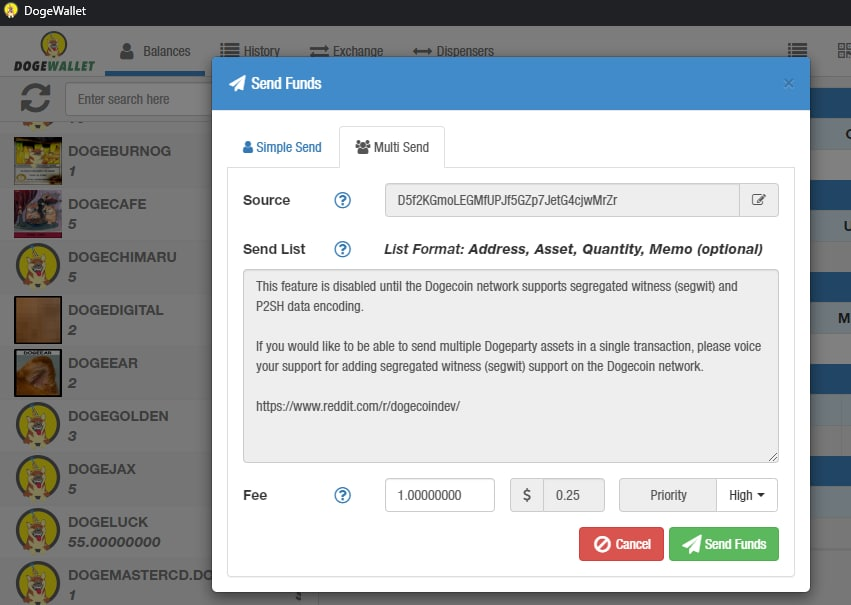Viewport: 851px width, 605px height.
Task: Click the DOGEDIGITAL asset name
Action: (x=116, y=310)
